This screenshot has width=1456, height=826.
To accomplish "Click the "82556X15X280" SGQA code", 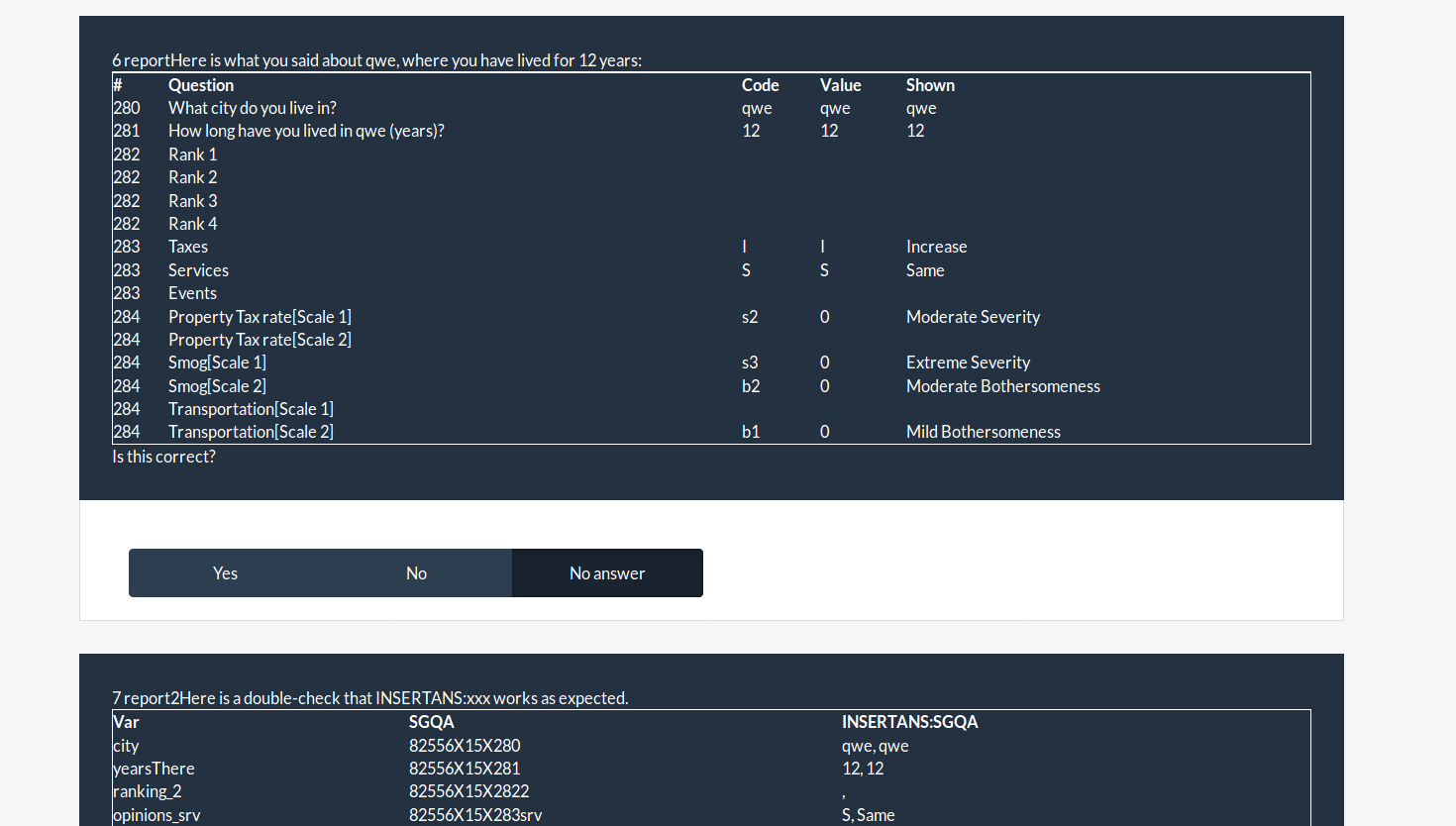I will click(x=465, y=746).
